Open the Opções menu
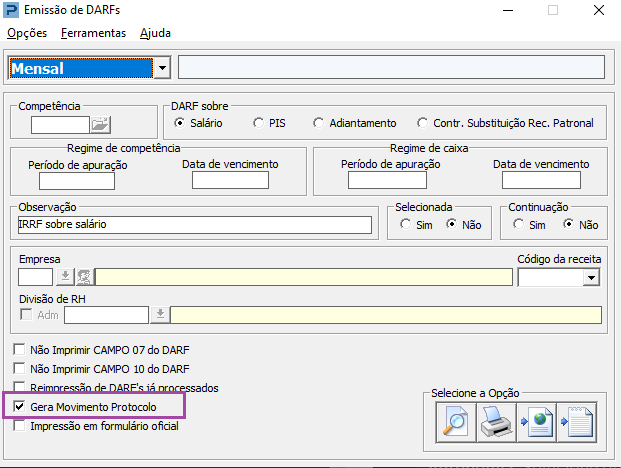Viewport: 621px width, 468px height. pos(27,33)
